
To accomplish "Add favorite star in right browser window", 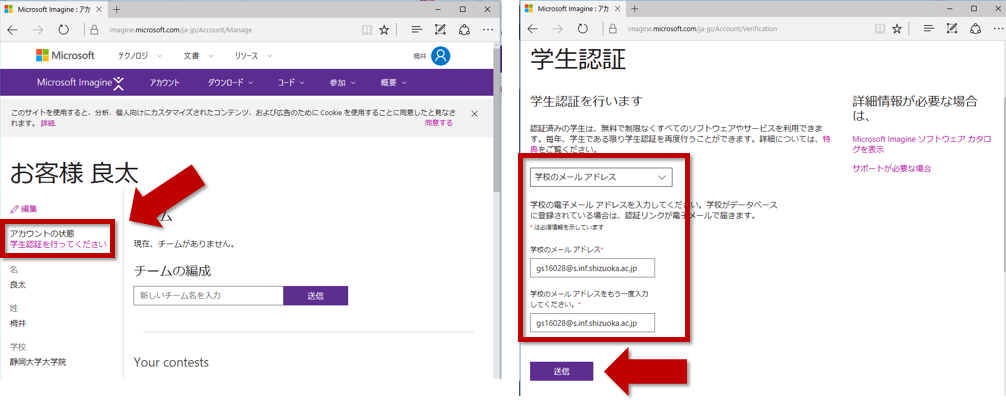I will [897, 29].
